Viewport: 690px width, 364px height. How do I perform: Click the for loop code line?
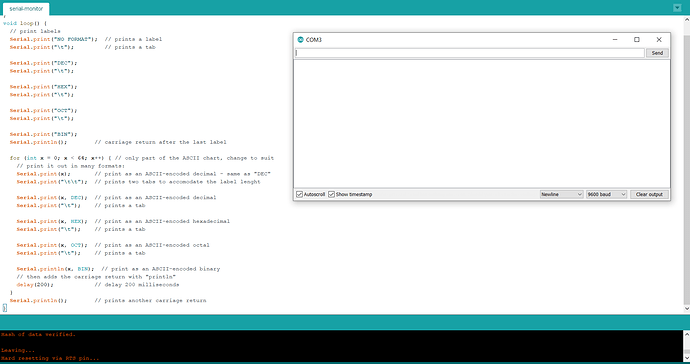142,158
